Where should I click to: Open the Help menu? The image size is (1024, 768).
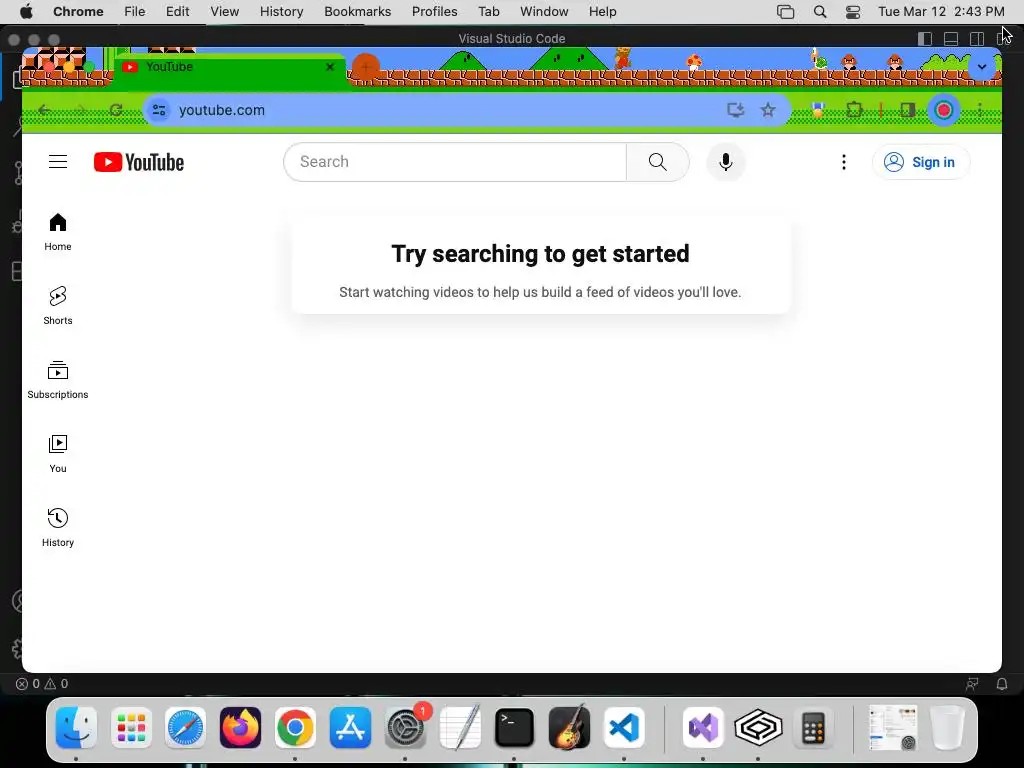point(602,12)
